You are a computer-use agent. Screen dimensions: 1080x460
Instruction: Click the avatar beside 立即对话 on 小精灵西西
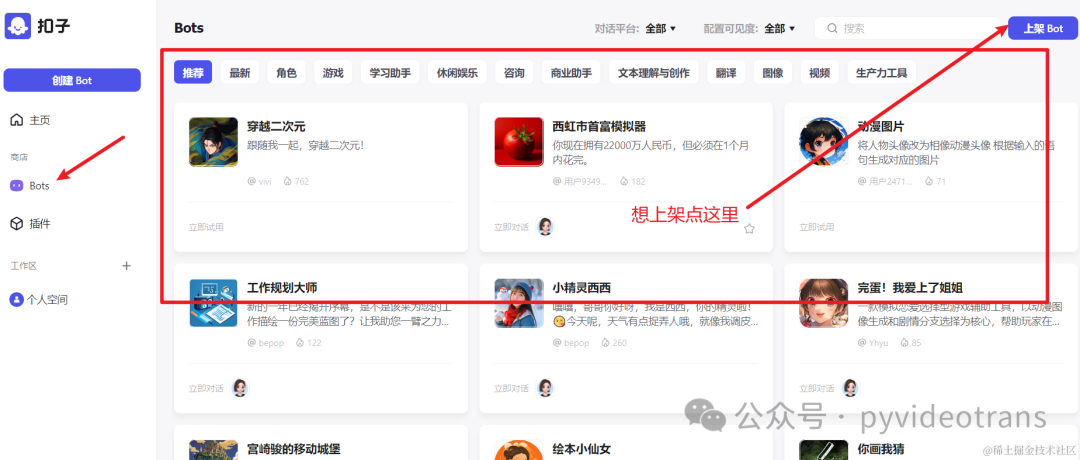click(x=546, y=388)
